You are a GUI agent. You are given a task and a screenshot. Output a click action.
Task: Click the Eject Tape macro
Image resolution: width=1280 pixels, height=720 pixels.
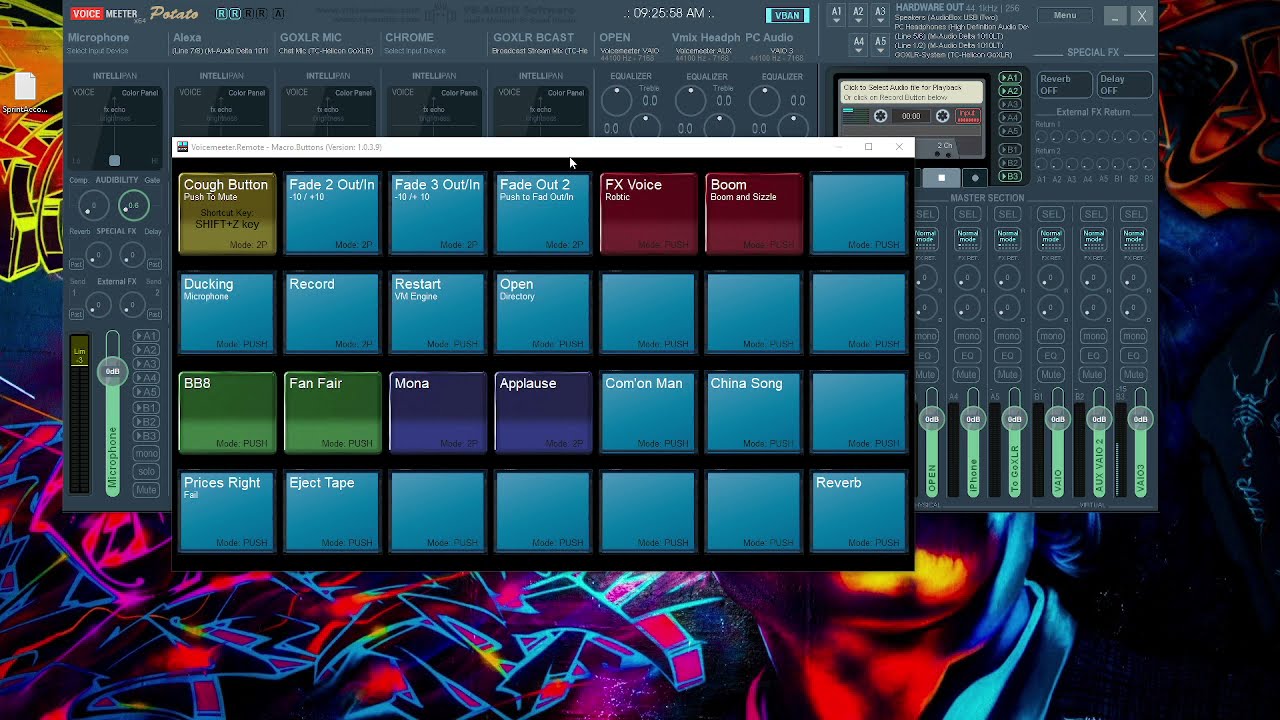[x=332, y=511]
